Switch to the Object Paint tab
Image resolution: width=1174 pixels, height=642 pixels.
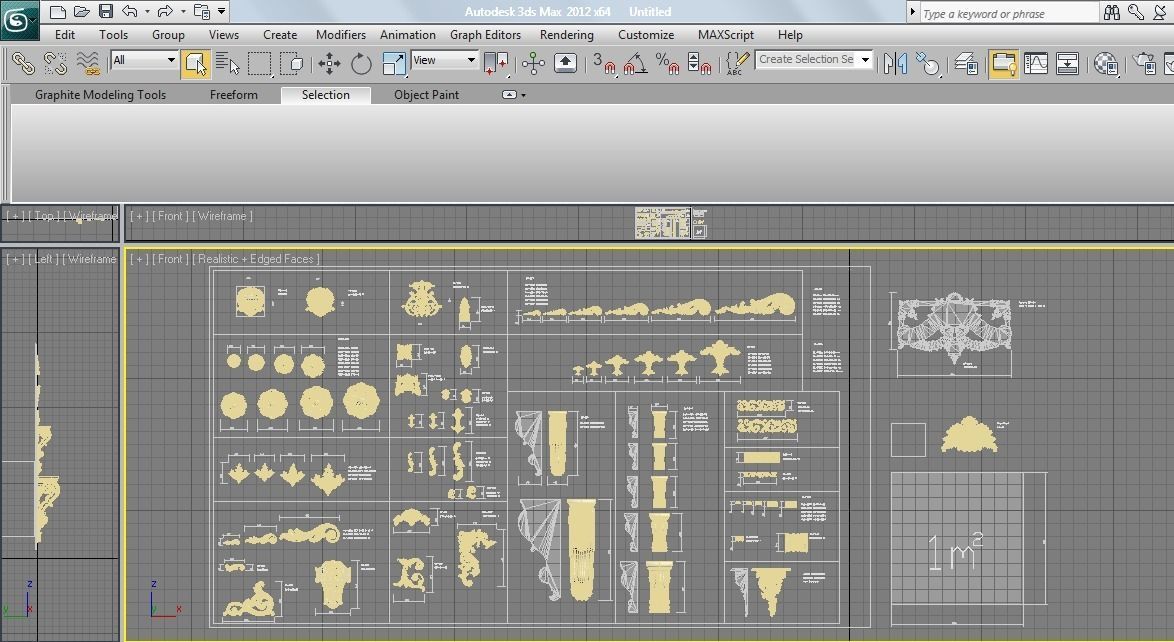[x=427, y=95]
